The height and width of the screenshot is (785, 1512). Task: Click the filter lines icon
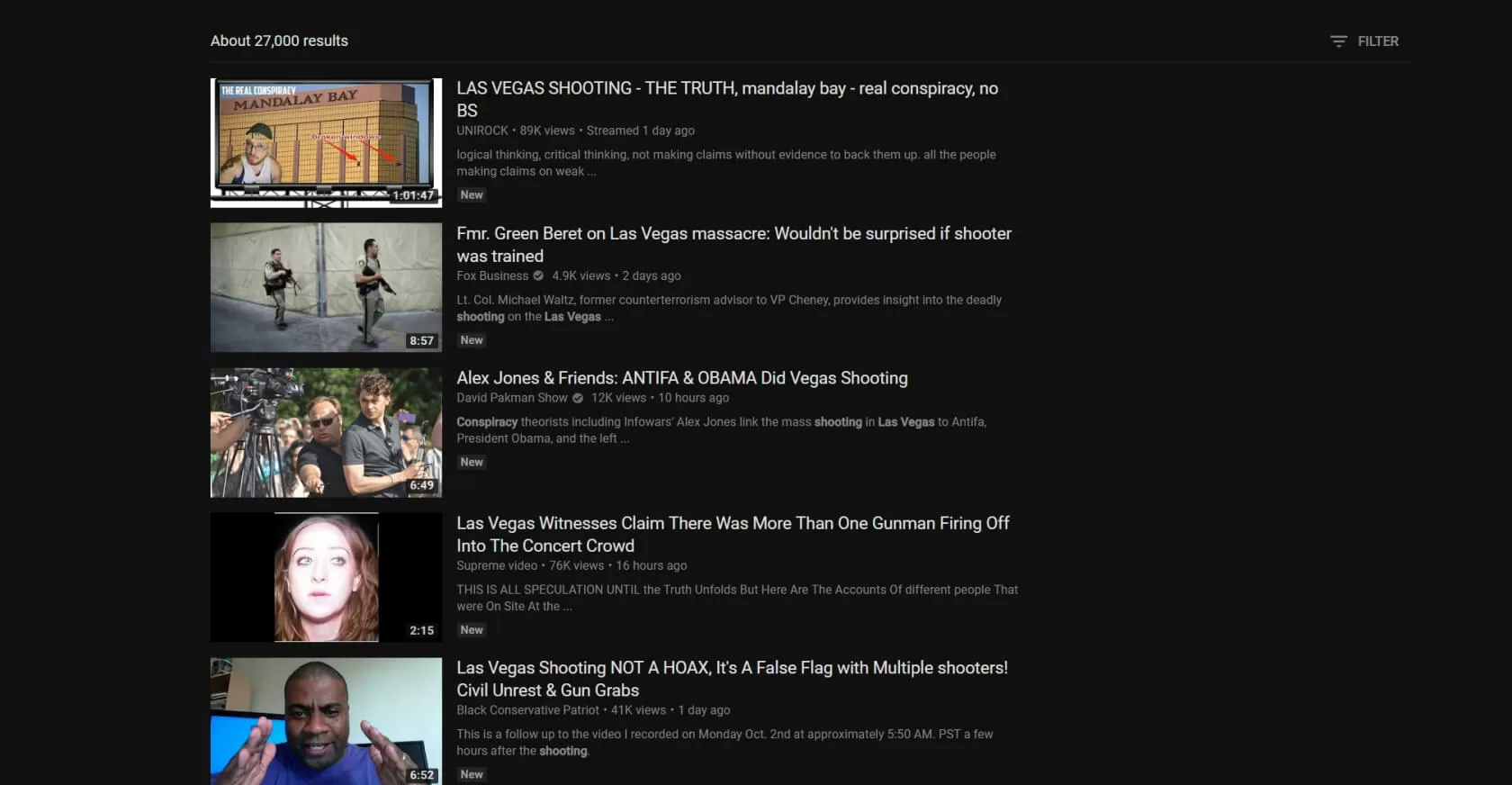[1338, 41]
